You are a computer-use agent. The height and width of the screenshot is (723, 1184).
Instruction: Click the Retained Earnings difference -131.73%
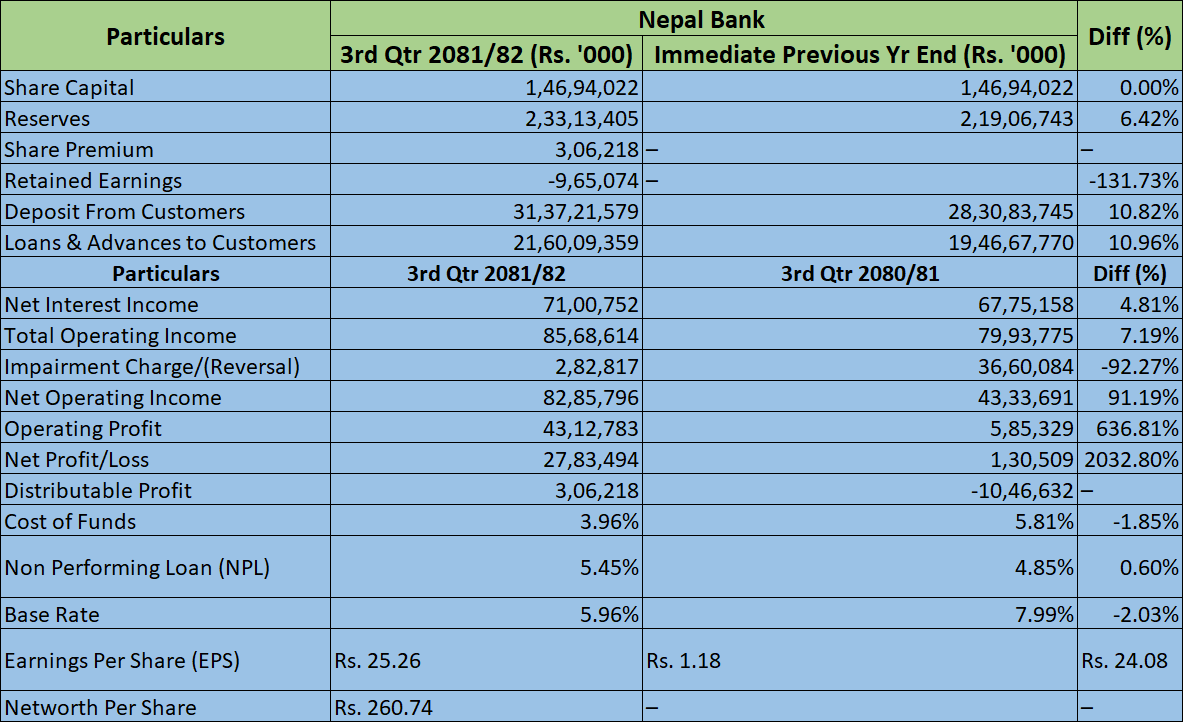[1133, 181]
